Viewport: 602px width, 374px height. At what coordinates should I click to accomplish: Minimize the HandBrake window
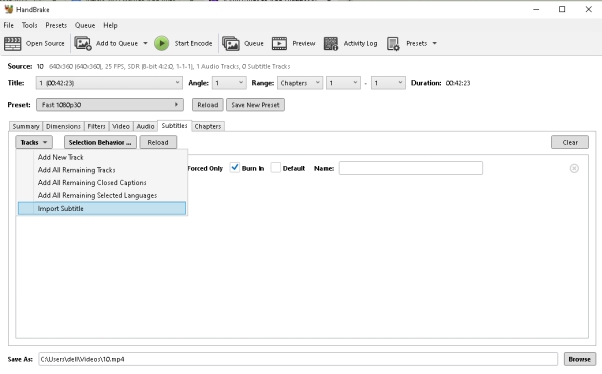536,9
